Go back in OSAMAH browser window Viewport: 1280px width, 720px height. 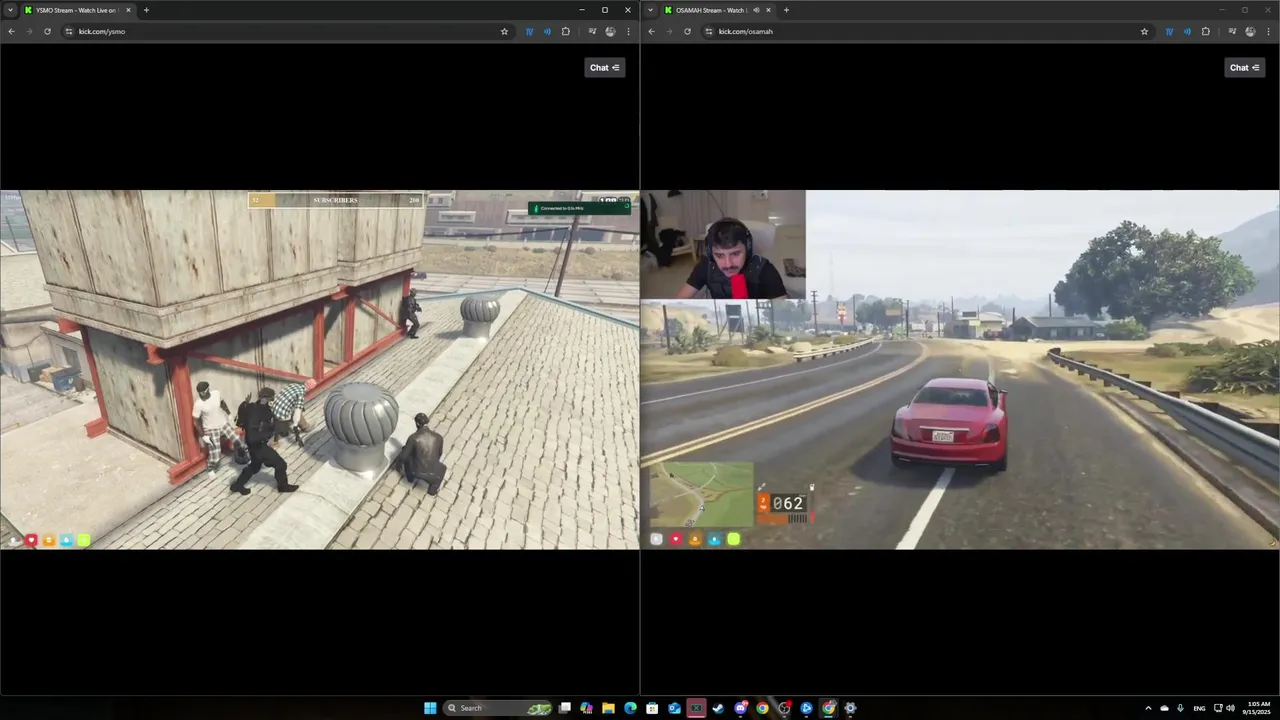coord(651,31)
